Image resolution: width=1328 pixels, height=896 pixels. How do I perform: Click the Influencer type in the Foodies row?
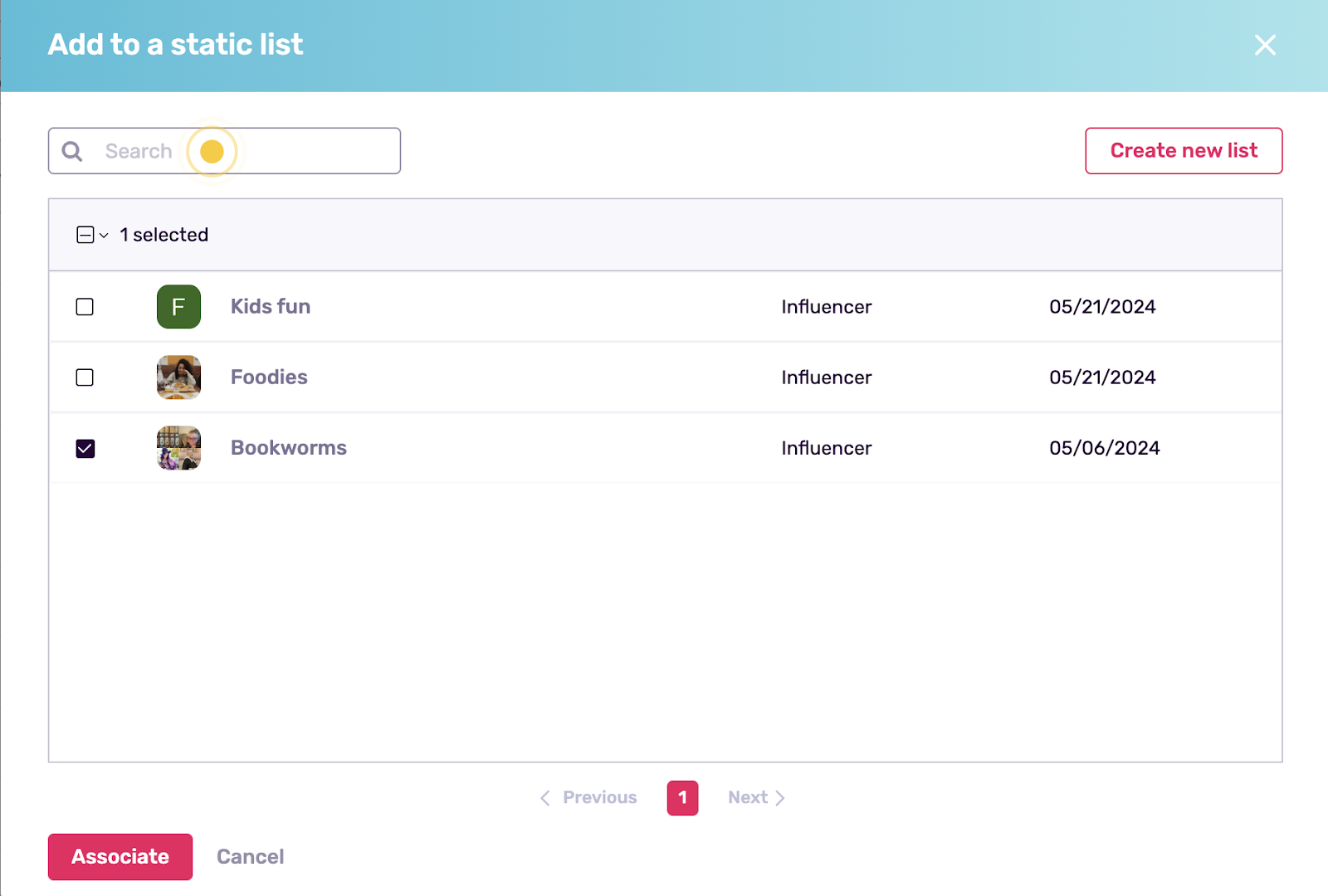(x=827, y=377)
